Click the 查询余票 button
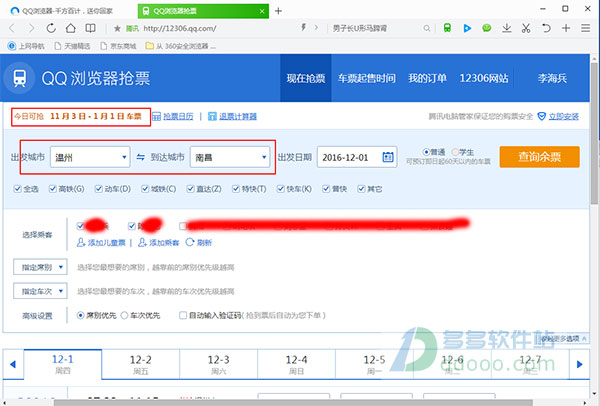This screenshot has height=406, width=600. 540,157
